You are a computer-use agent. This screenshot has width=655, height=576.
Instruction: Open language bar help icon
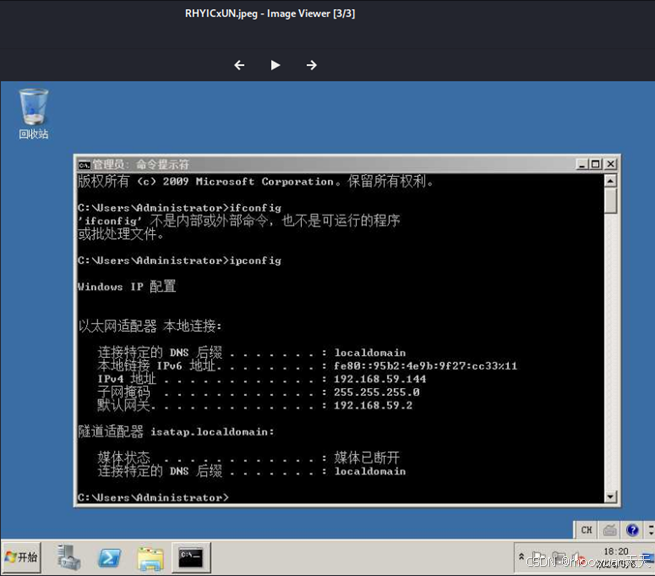(x=632, y=530)
